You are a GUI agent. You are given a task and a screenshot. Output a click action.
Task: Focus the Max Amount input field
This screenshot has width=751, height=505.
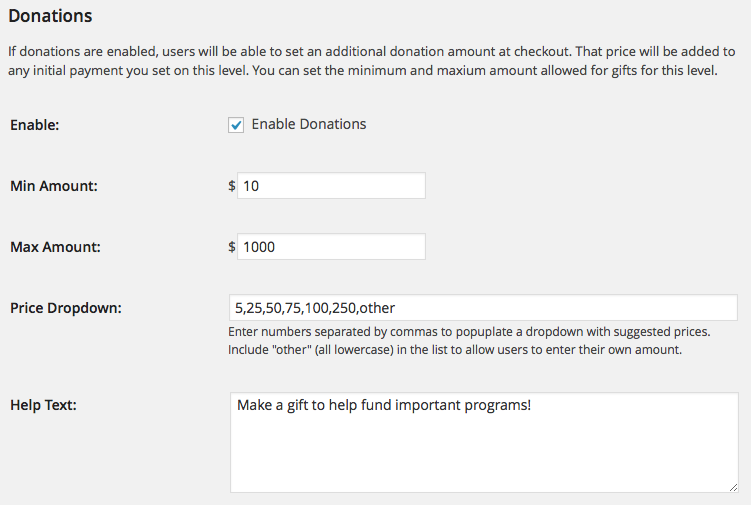click(x=331, y=247)
